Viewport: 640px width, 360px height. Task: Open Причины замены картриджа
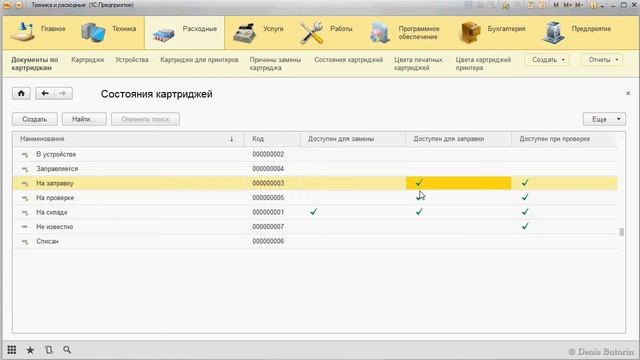point(275,64)
